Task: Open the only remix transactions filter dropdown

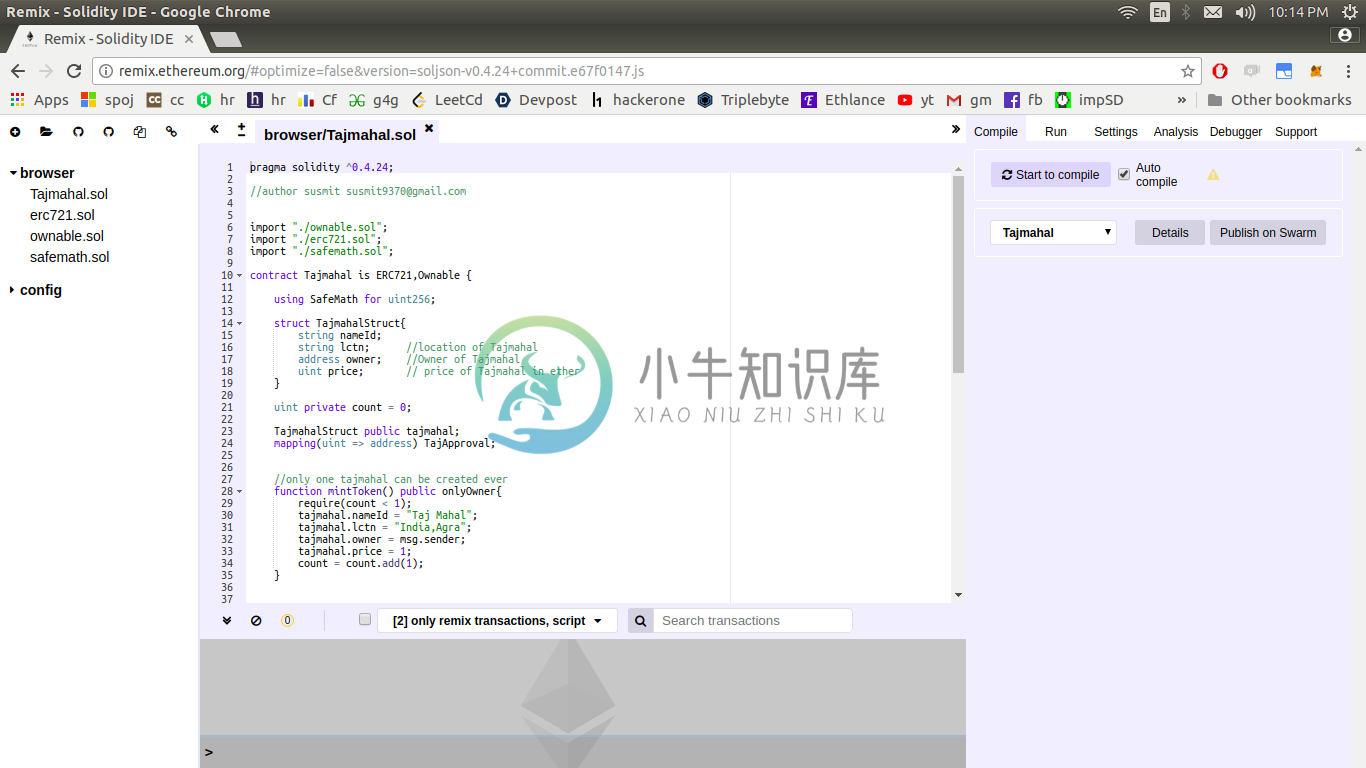Action: pos(497,620)
